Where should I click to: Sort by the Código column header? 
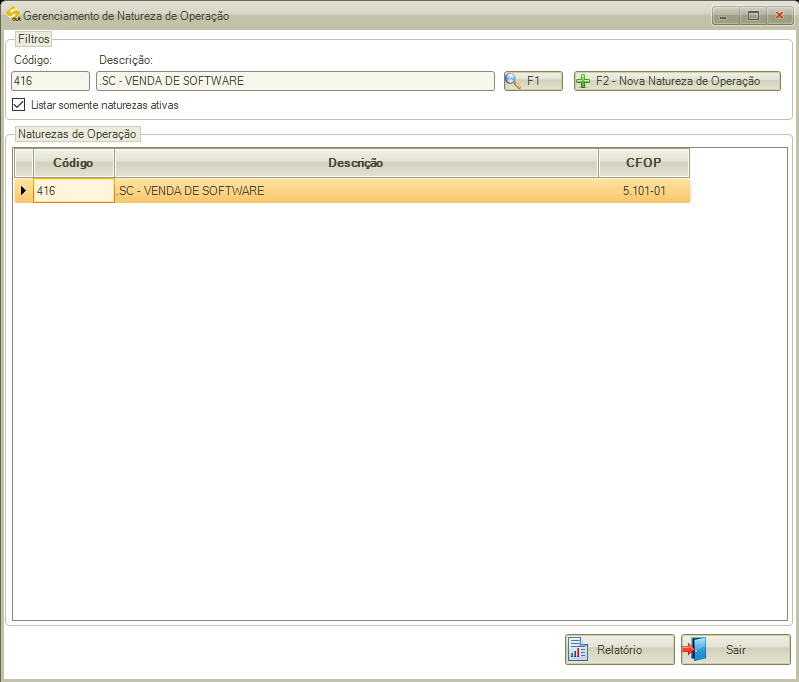point(74,163)
